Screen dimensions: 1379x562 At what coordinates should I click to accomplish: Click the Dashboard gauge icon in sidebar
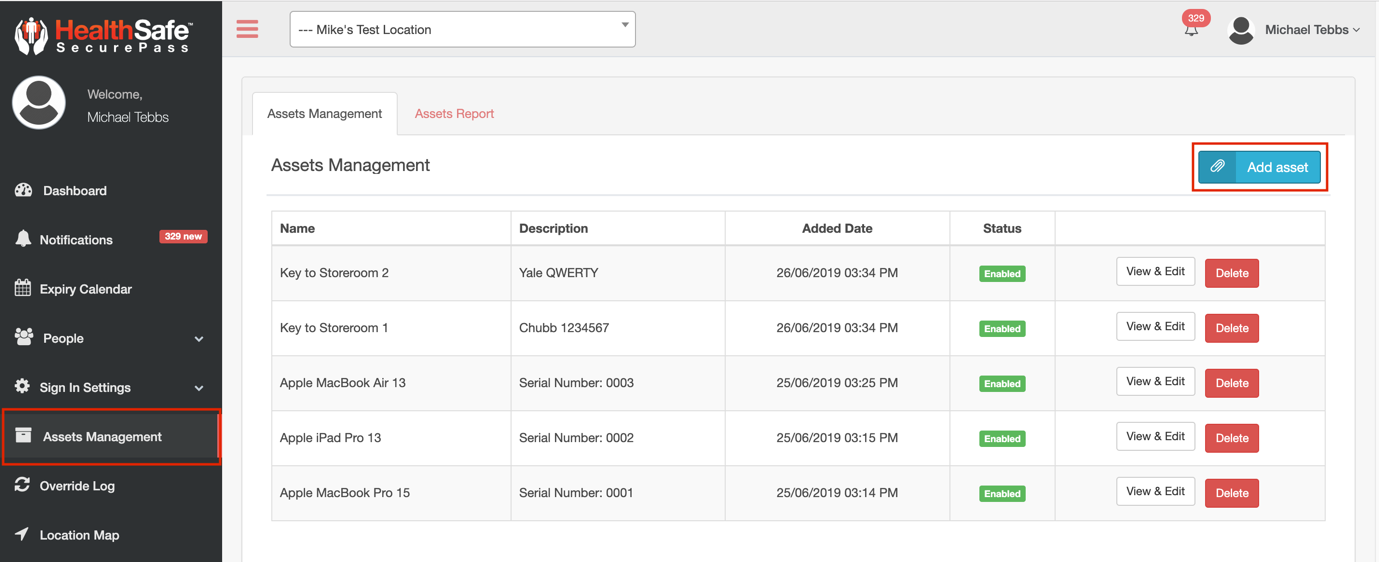23,190
